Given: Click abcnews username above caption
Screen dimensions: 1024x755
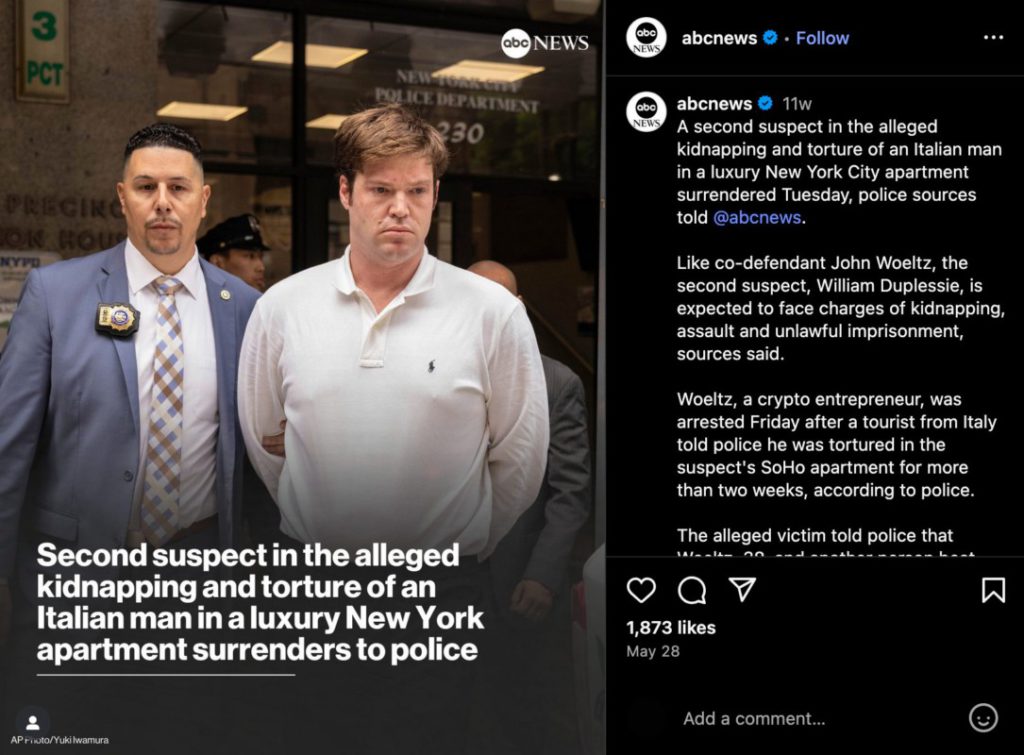Looking at the screenshot, I should click(x=714, y=103).
